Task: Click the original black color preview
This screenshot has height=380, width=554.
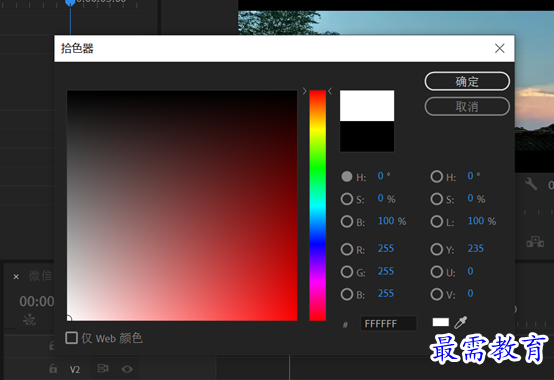Action: pyautogui.click(x=367, y=136)
